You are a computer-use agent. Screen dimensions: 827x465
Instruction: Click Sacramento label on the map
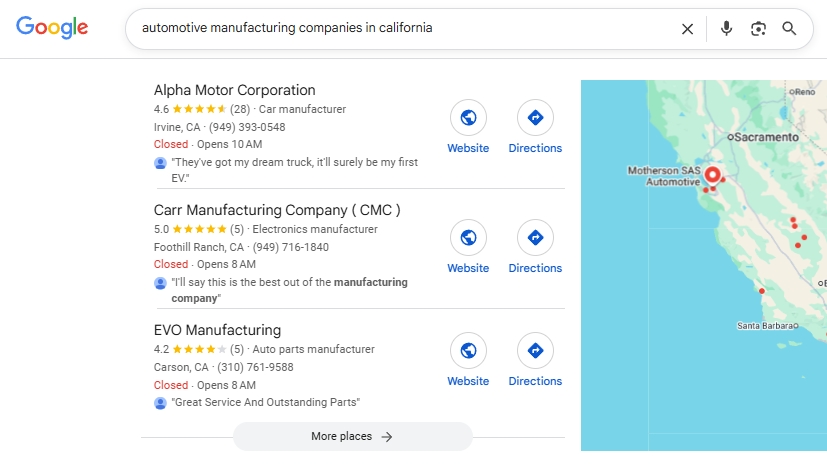[767, 135]
